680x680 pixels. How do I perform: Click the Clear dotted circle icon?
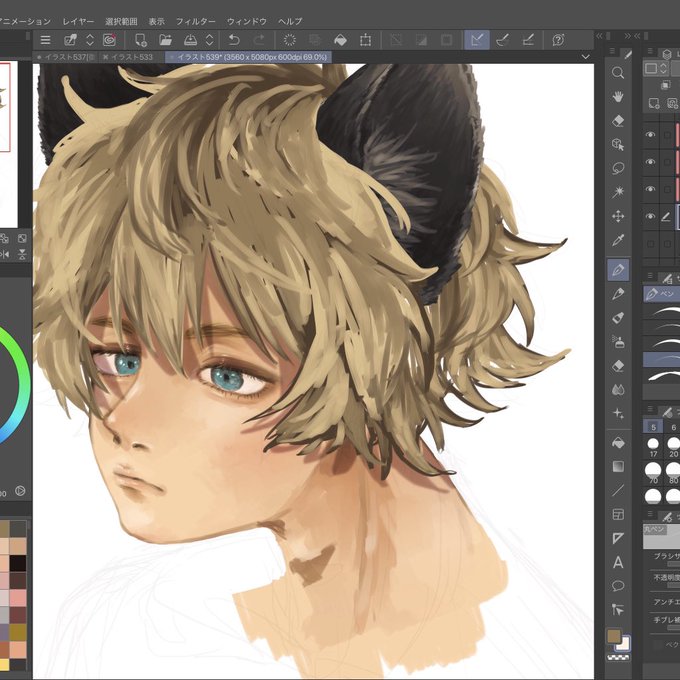click(x=290, y=40)
